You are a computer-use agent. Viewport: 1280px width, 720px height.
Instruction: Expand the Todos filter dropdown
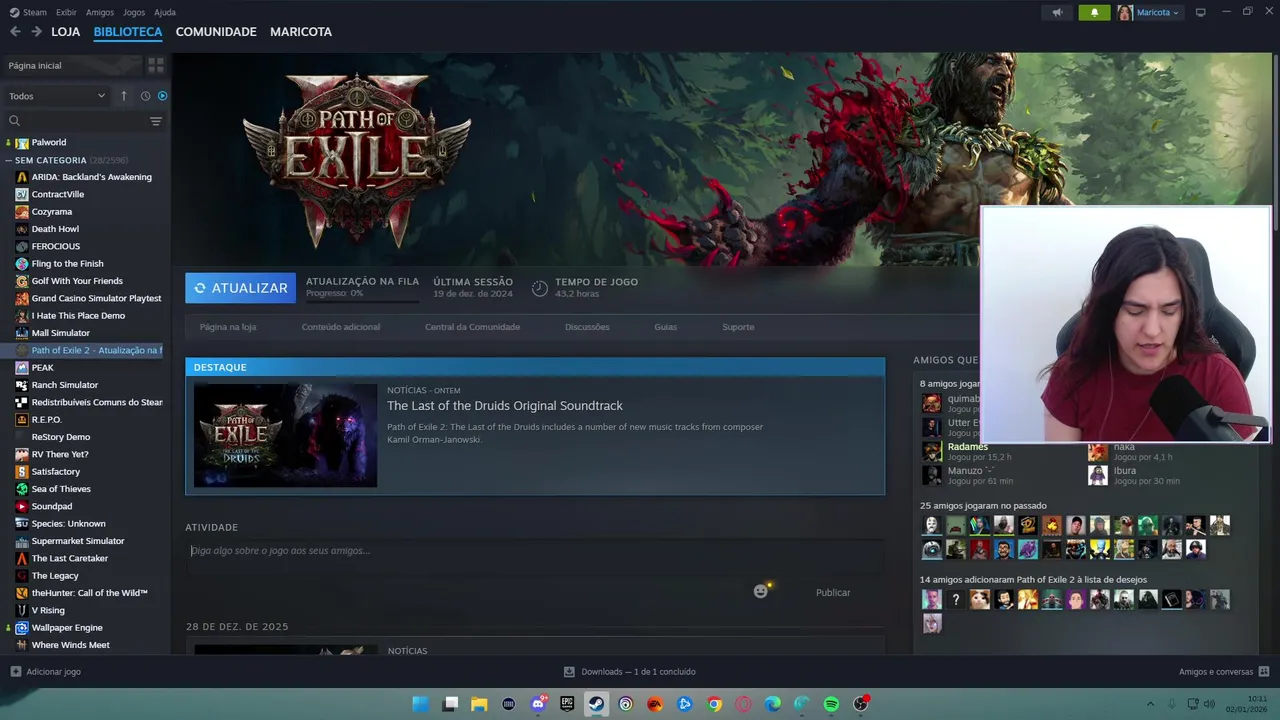pyautogui.click(x=56, y=96)
